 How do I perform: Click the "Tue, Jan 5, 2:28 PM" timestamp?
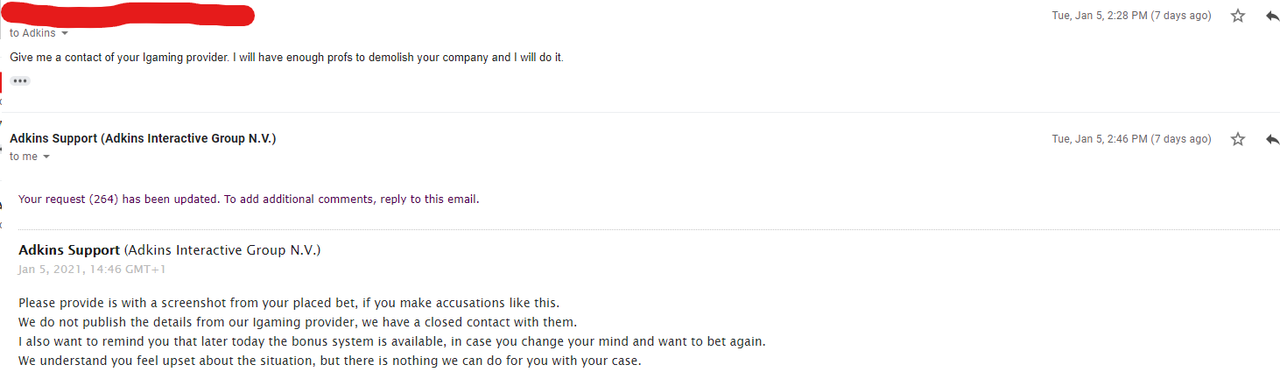coord(1131,16)
